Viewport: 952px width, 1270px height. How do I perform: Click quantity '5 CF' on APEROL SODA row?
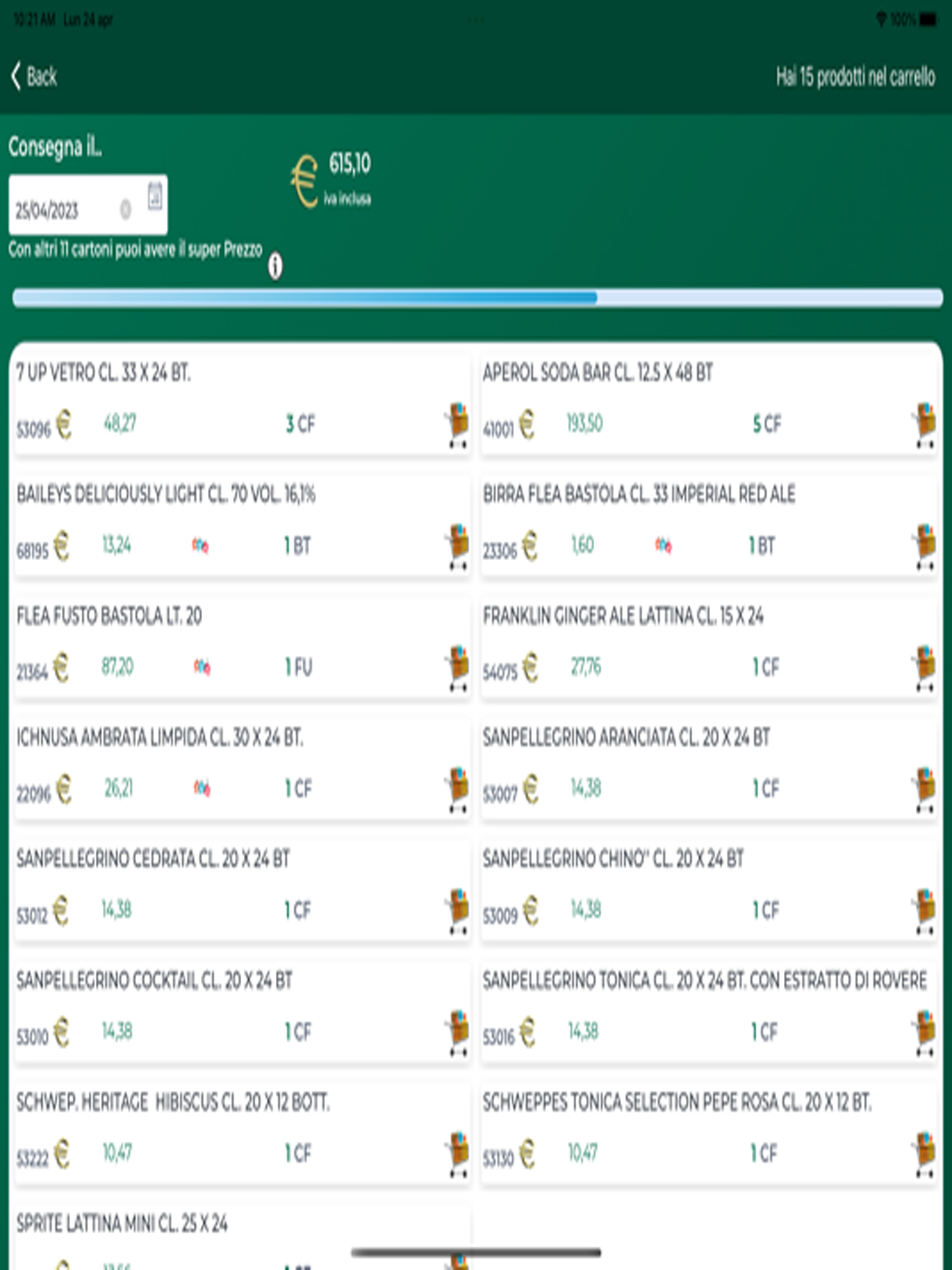(x=767, y=423)
